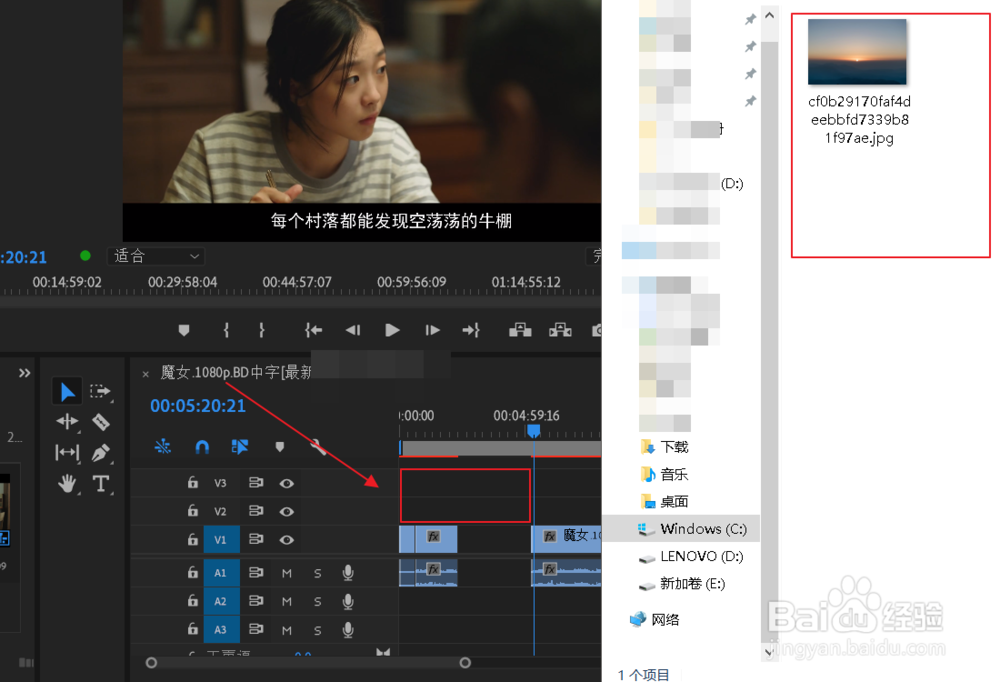Select the 魔女.1080p.BD sequence tab
Viewport: 1000px width, 682px height.
[236, 372]
